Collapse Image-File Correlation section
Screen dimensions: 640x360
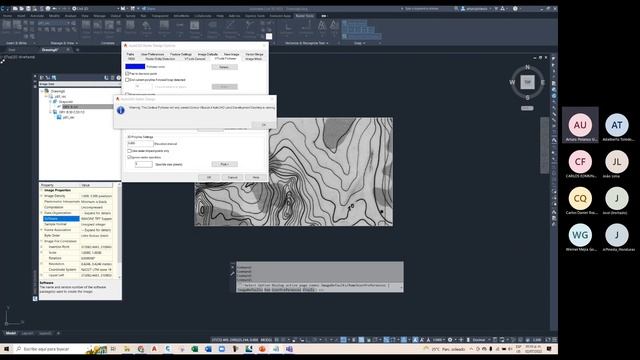(42, 241)
